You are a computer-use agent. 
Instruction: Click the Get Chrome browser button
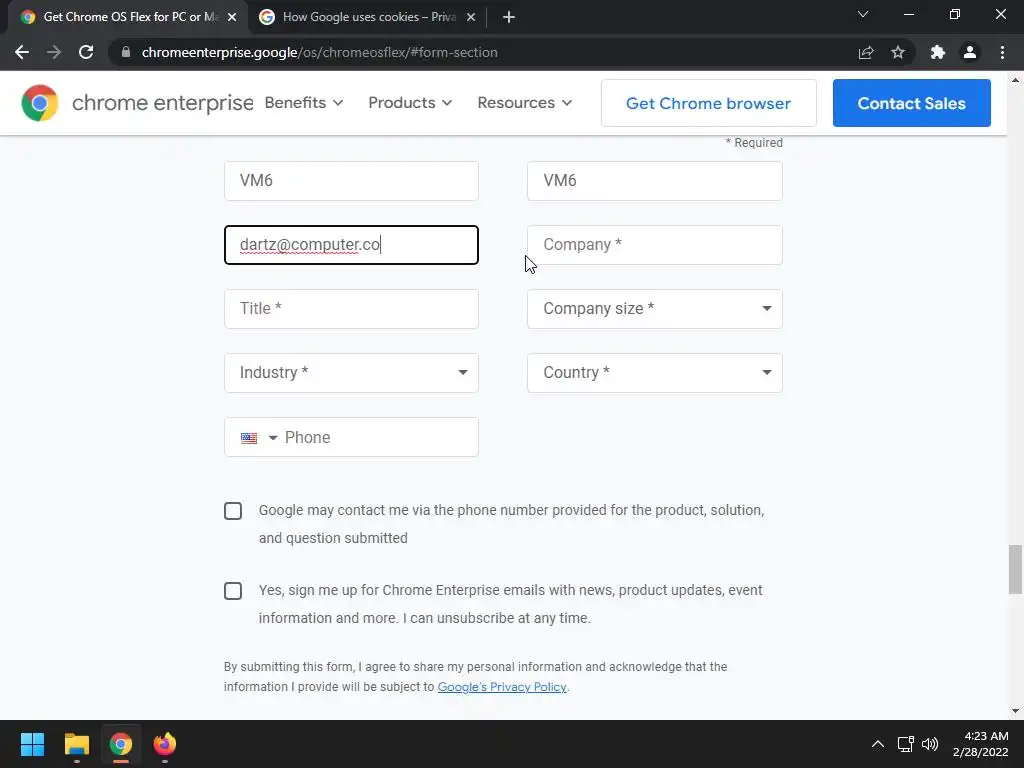coord(709,103)
